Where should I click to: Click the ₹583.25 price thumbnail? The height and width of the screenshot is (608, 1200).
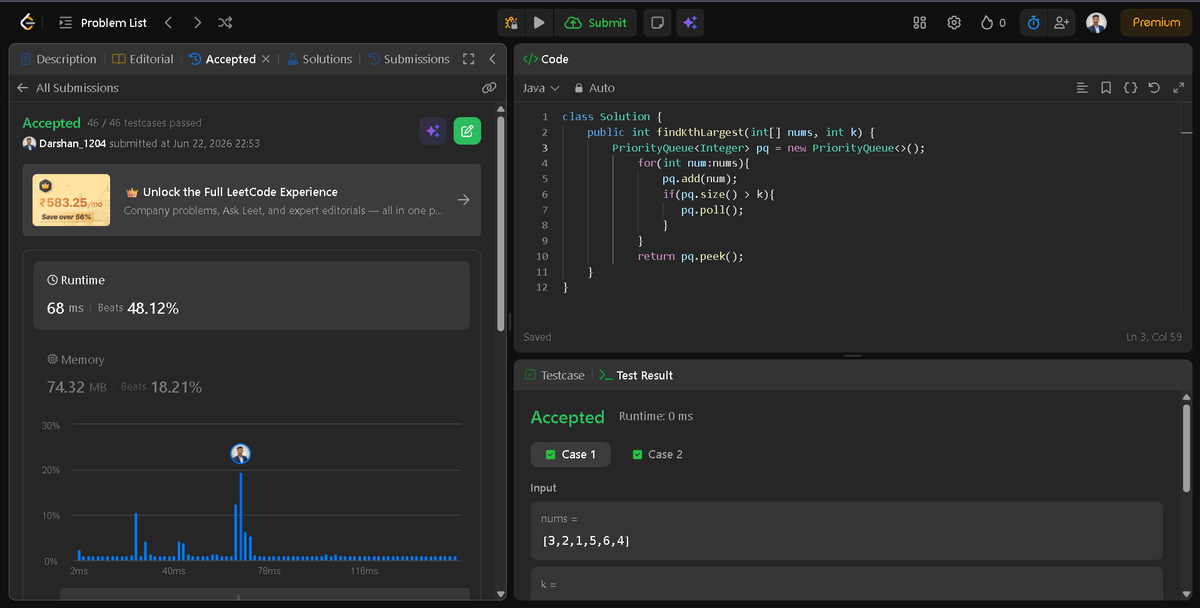click(x=71, y=200)
